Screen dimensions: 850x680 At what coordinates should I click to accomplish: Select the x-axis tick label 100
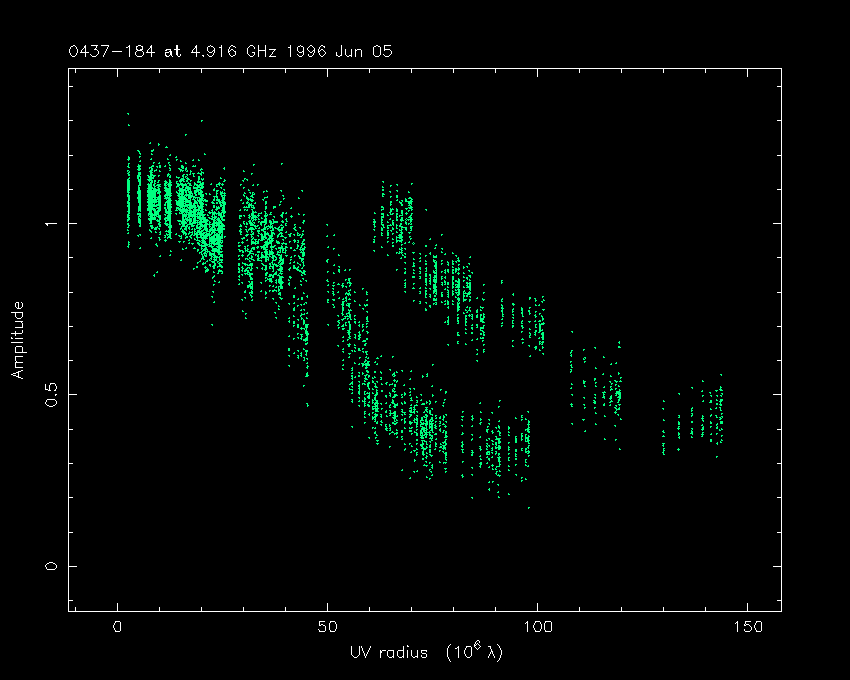click(537, 628)
